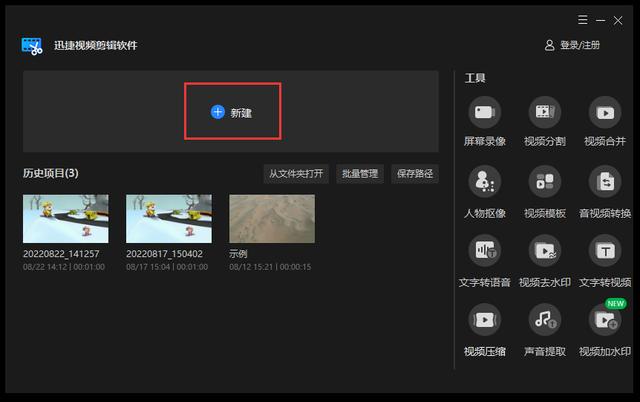
Task: Open the 屏幕录像 screen recording tool
Action: point(484,112)
